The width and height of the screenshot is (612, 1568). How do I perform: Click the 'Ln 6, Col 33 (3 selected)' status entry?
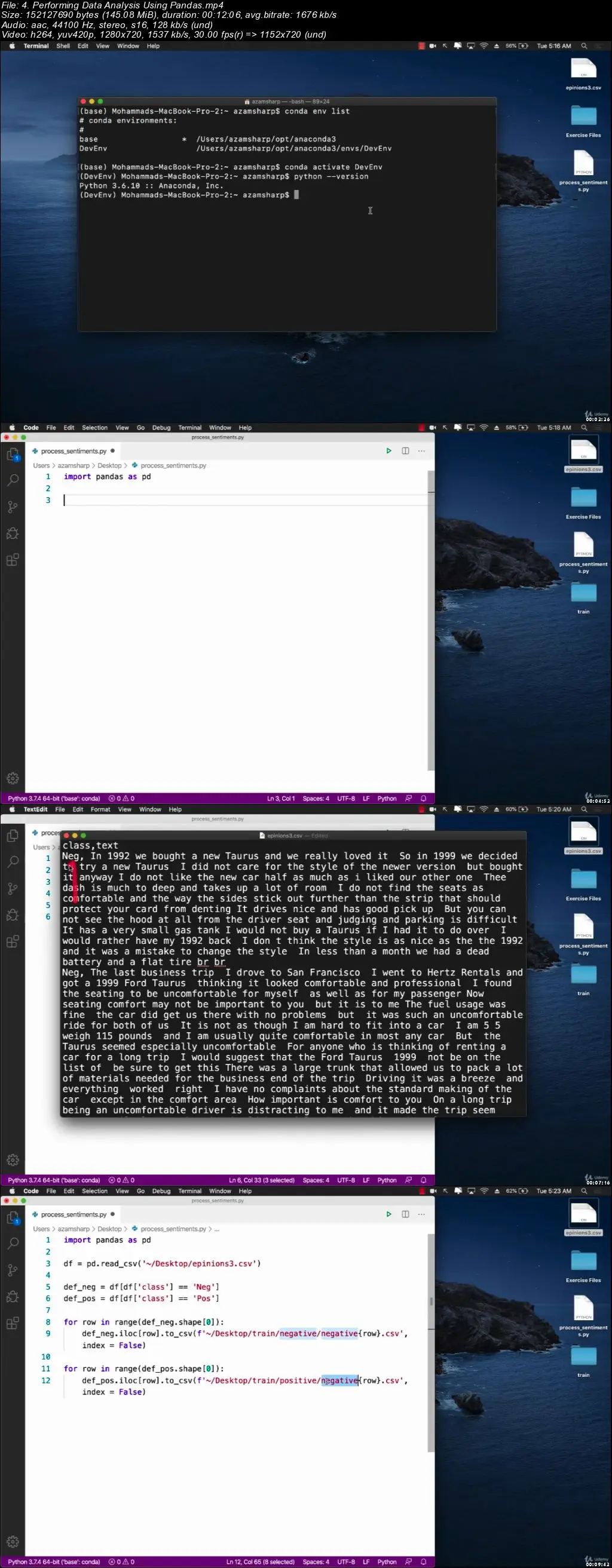click(x=262, y=1180)
